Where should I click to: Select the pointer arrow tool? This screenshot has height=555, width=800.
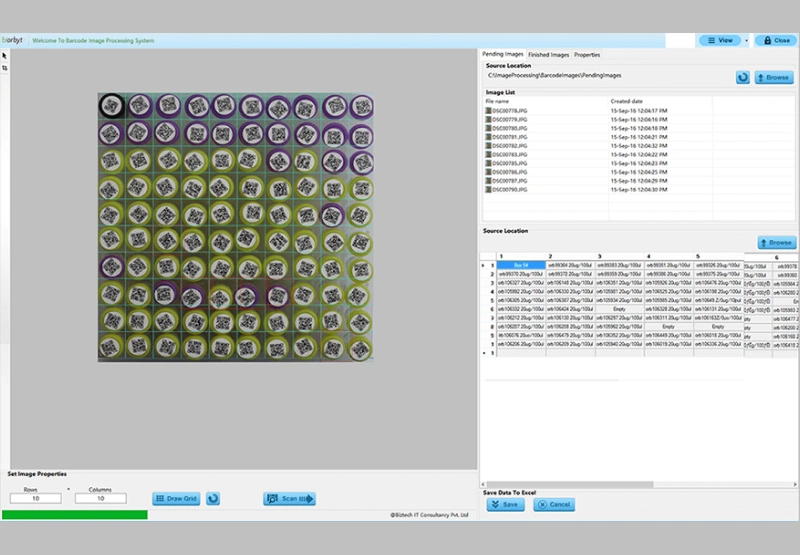4,56
